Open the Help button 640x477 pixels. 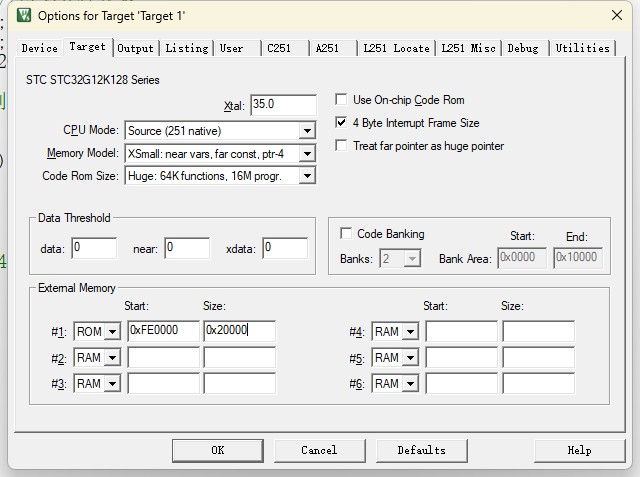click(x=580, y=450)
